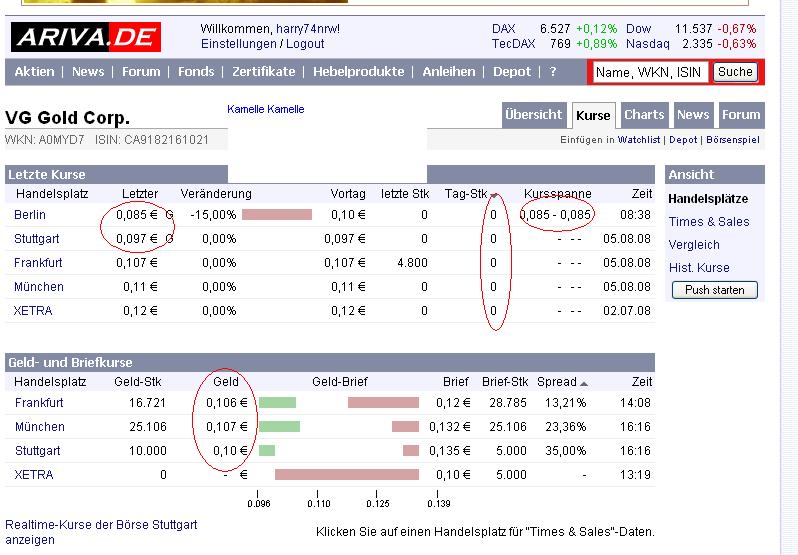Click München's Spread value 23,36%
Viewport: 798px width, 555px height.
tap(565, 426)
